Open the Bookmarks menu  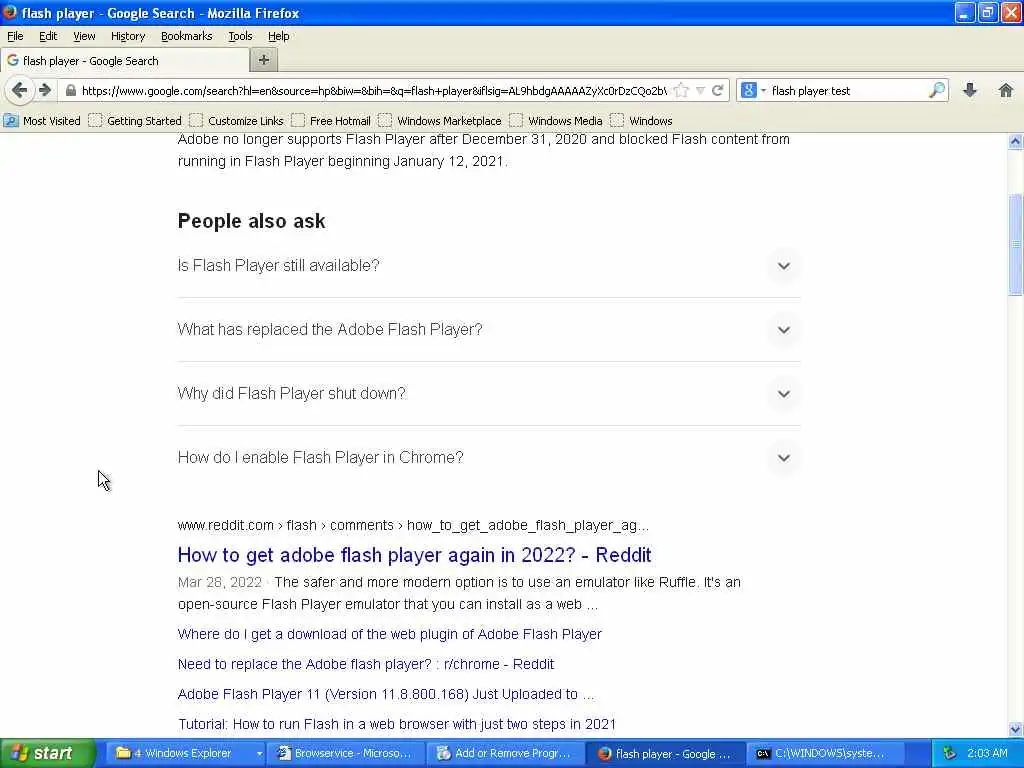(x=187, y=36)
